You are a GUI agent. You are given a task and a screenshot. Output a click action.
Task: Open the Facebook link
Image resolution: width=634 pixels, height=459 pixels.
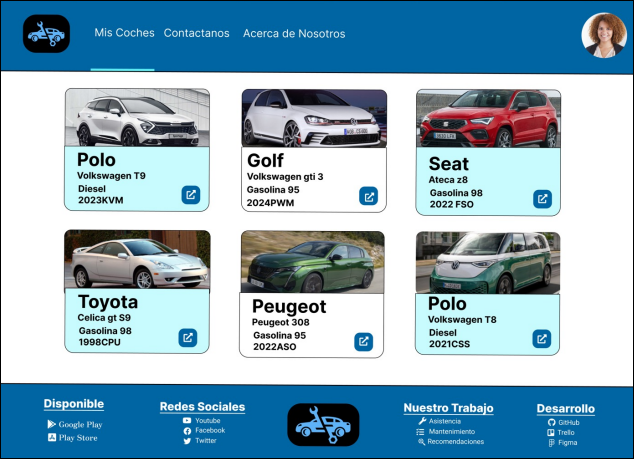[x=210, y=430]
